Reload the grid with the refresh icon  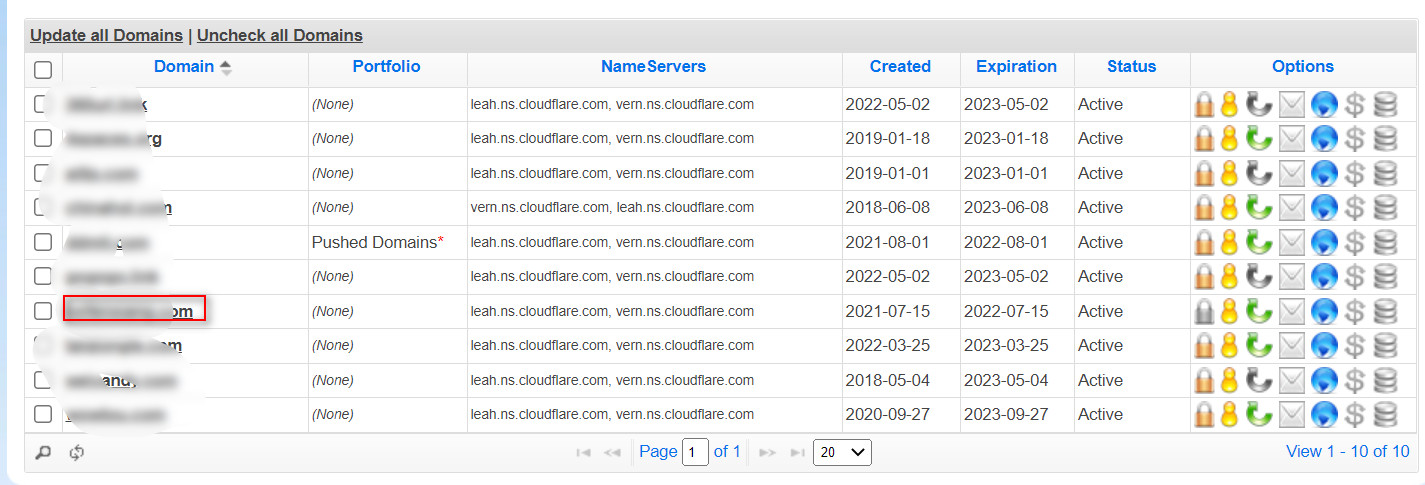click(x=77, y=452)
